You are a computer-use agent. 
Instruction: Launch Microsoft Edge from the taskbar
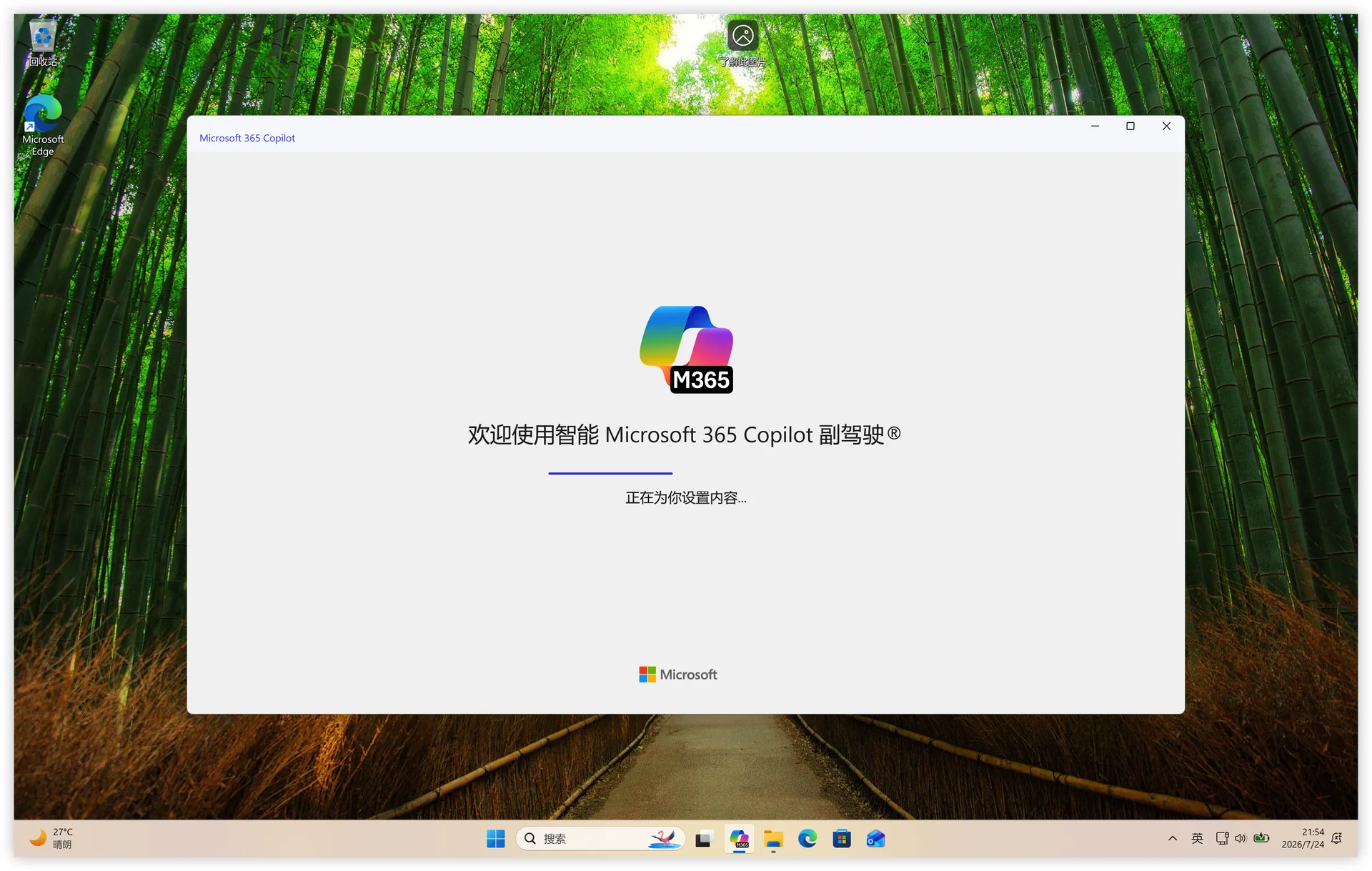pyautogui.click(x=807, y=839)
